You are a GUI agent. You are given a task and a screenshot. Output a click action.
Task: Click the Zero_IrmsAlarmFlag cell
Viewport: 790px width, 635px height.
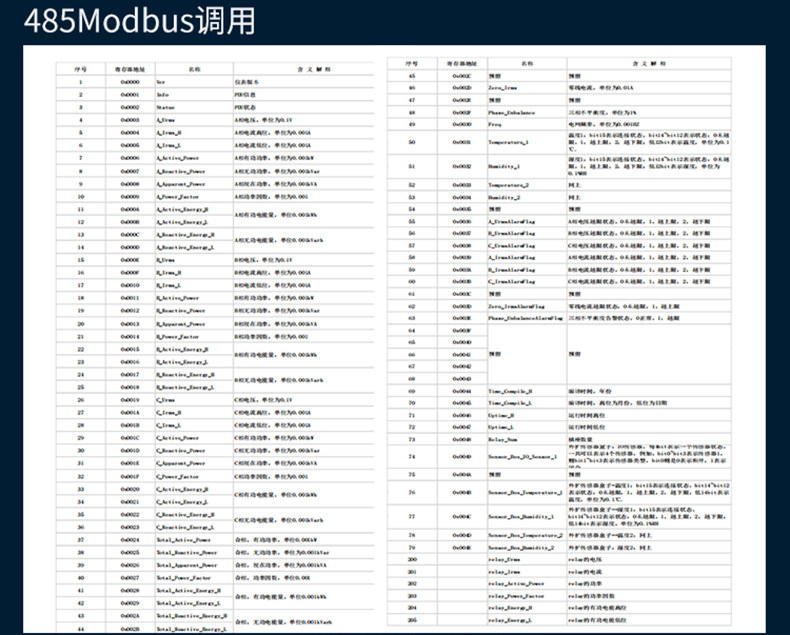[516, 306]
